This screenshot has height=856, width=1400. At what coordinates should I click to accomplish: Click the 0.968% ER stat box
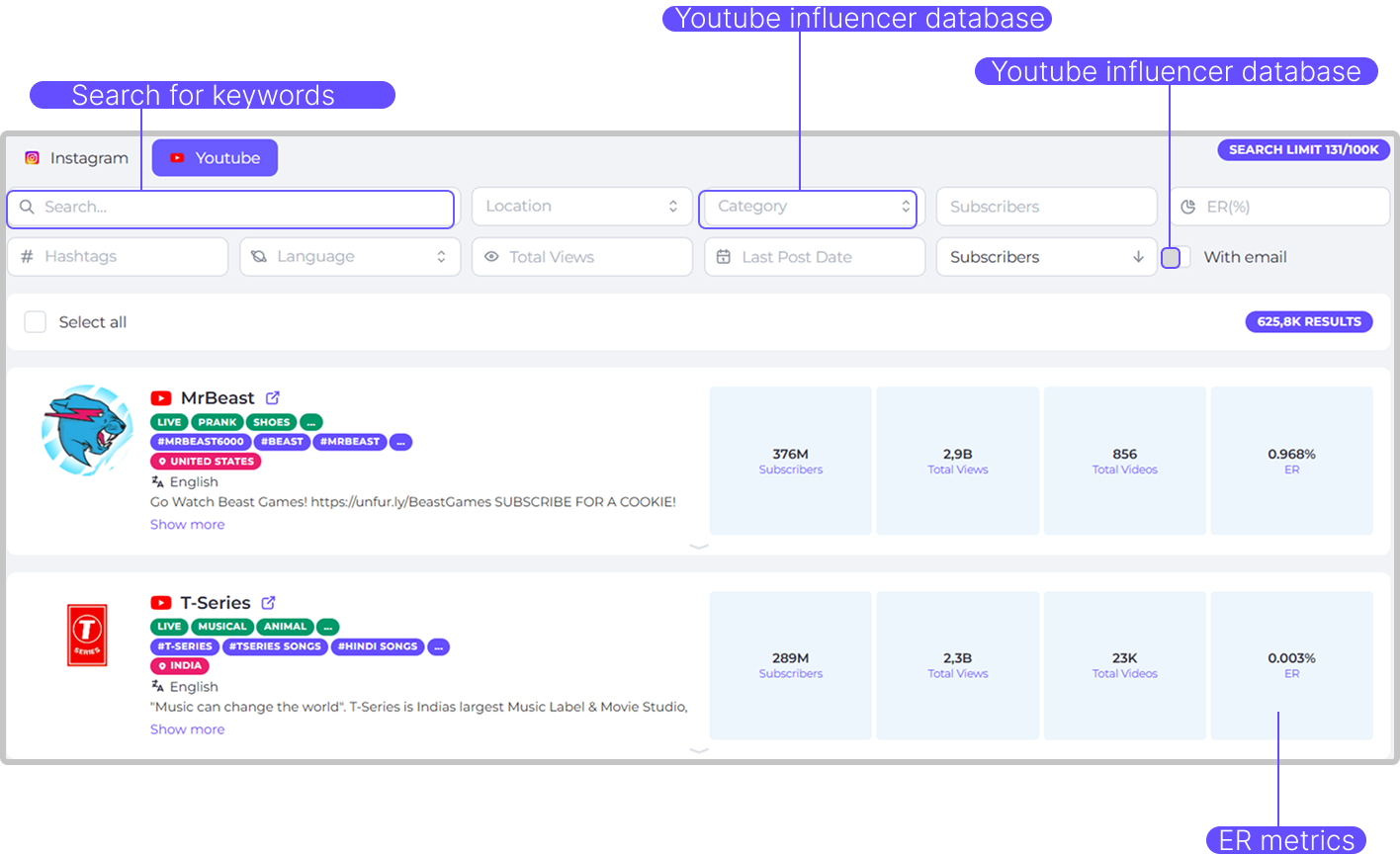(1292, 461)
